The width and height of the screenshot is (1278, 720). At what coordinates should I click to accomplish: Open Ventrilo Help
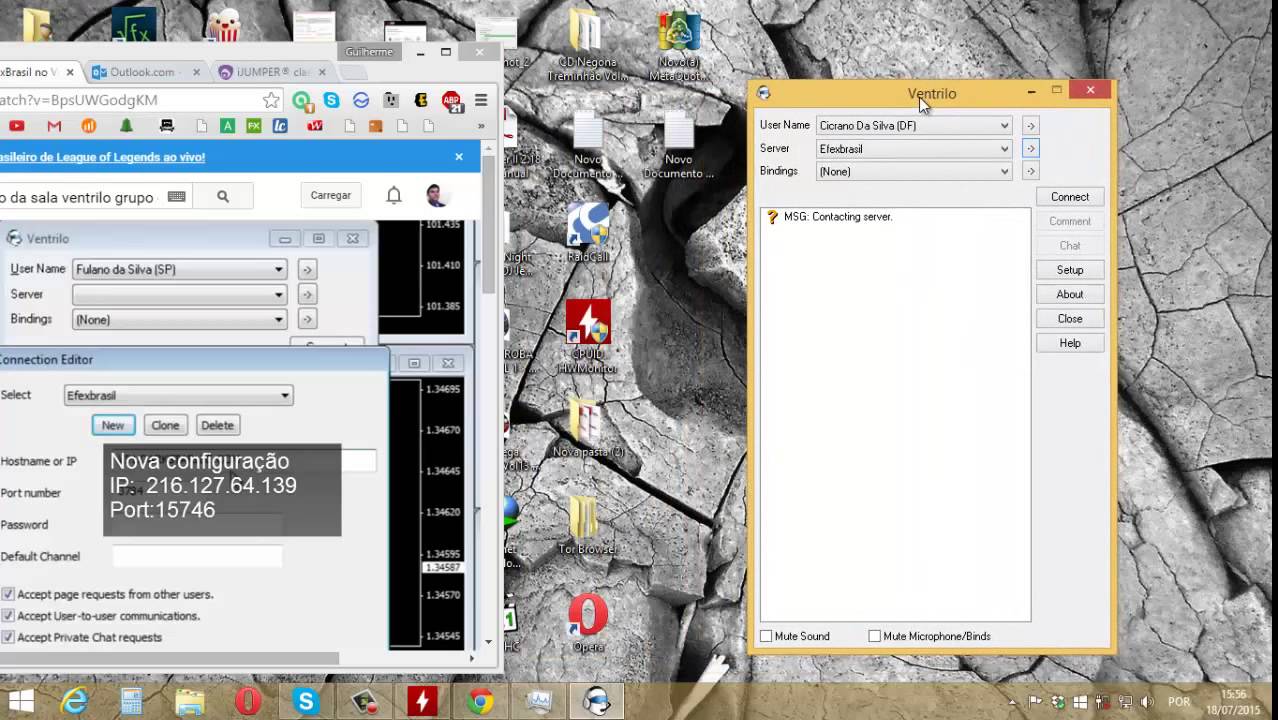coord(1069,343)
